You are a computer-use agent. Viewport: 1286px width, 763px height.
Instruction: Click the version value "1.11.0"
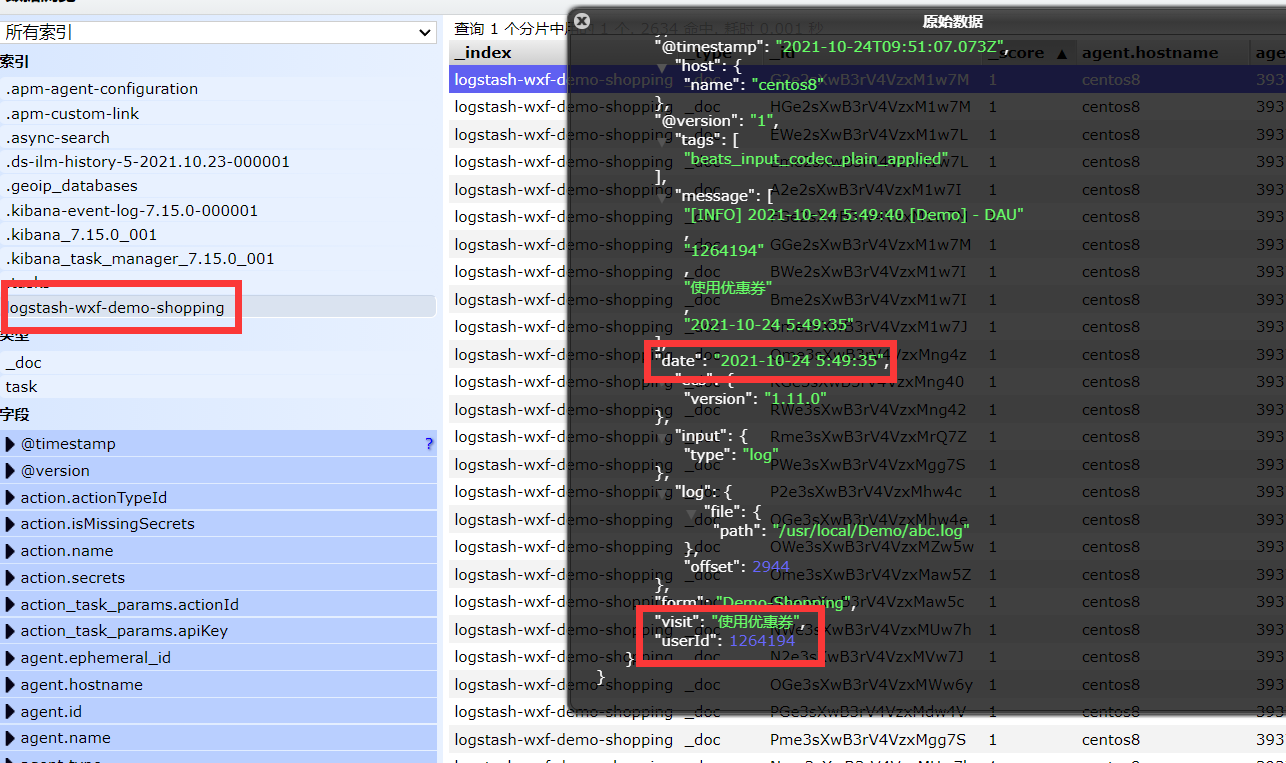(795, 398)
